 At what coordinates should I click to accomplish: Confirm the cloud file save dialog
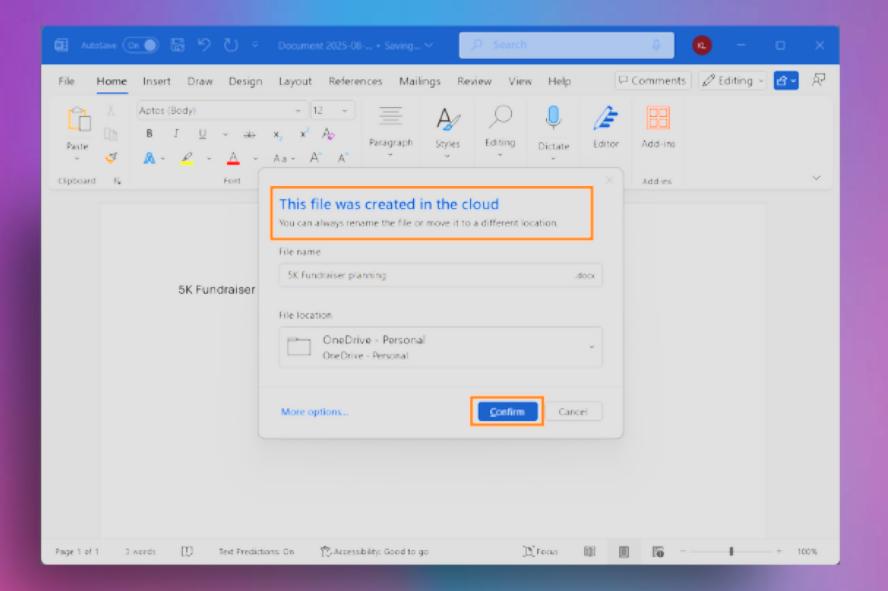point(507,412)
